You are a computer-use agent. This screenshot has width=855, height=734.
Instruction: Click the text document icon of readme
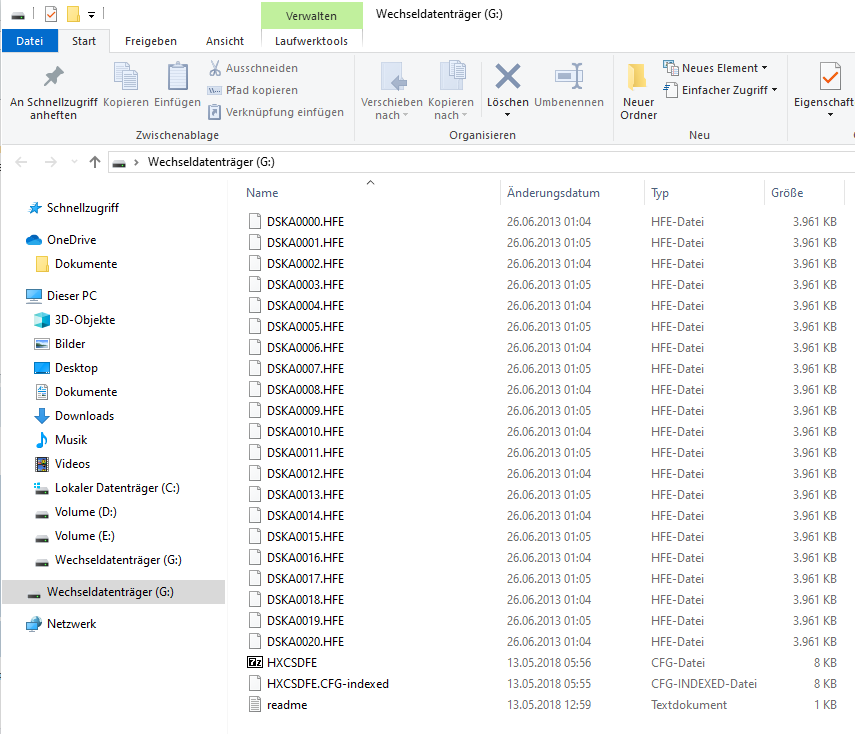255,705
